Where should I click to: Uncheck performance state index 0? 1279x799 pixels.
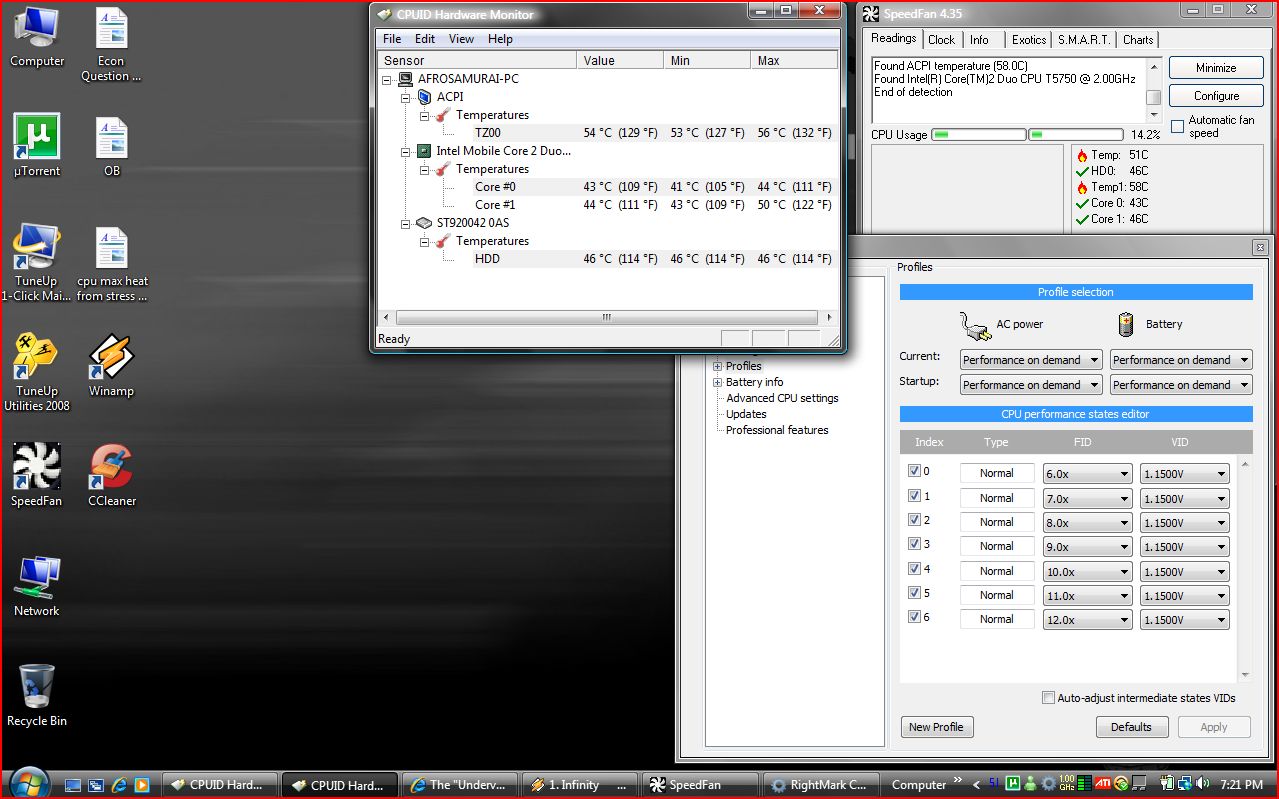click(x=913, y=471)
